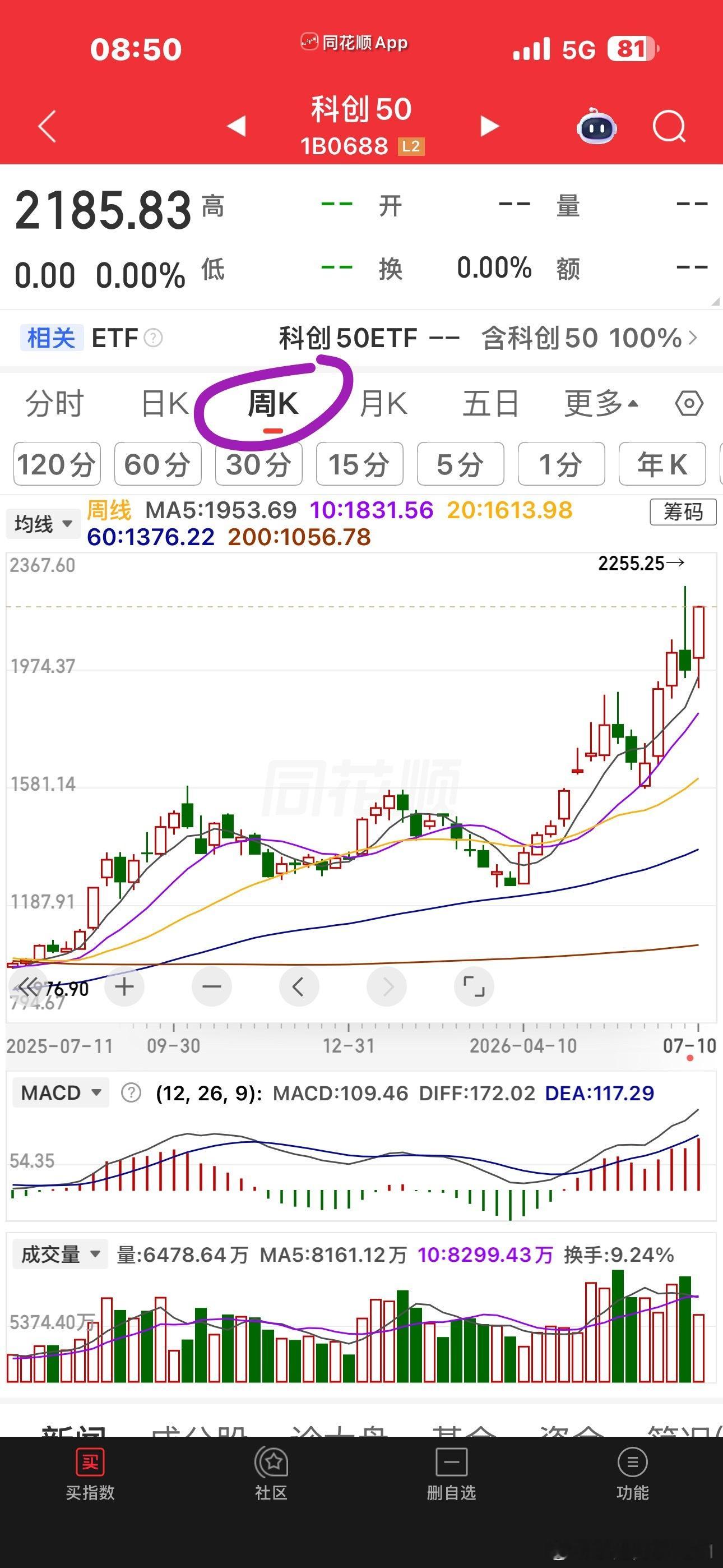Image resolution: width=723 pixels, height=1568 pixels.
Task: Switch to 五日 tab
Action: pyautogui.click(x=490, y=404)
